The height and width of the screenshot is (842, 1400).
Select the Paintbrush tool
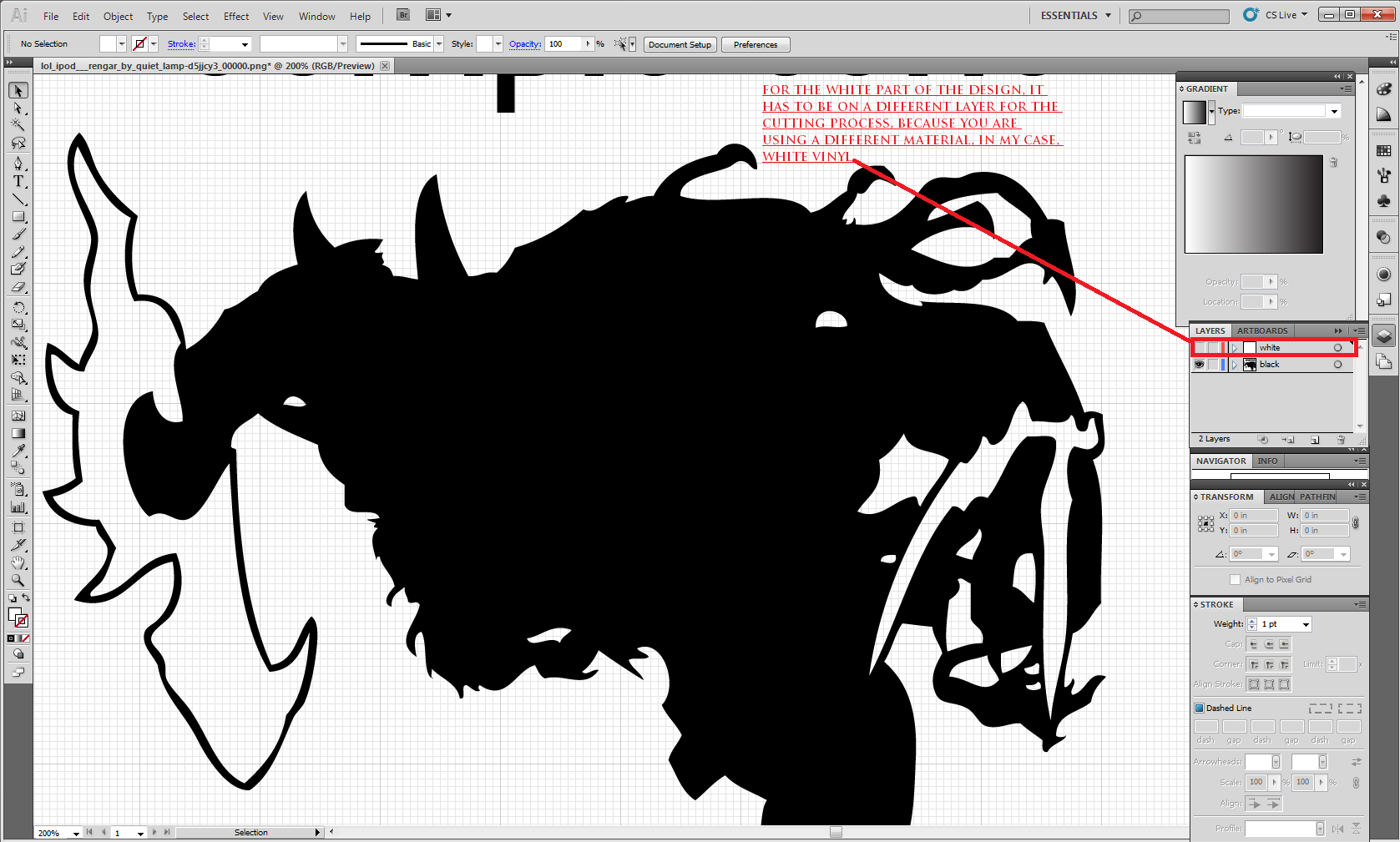[x=18, y=234]
